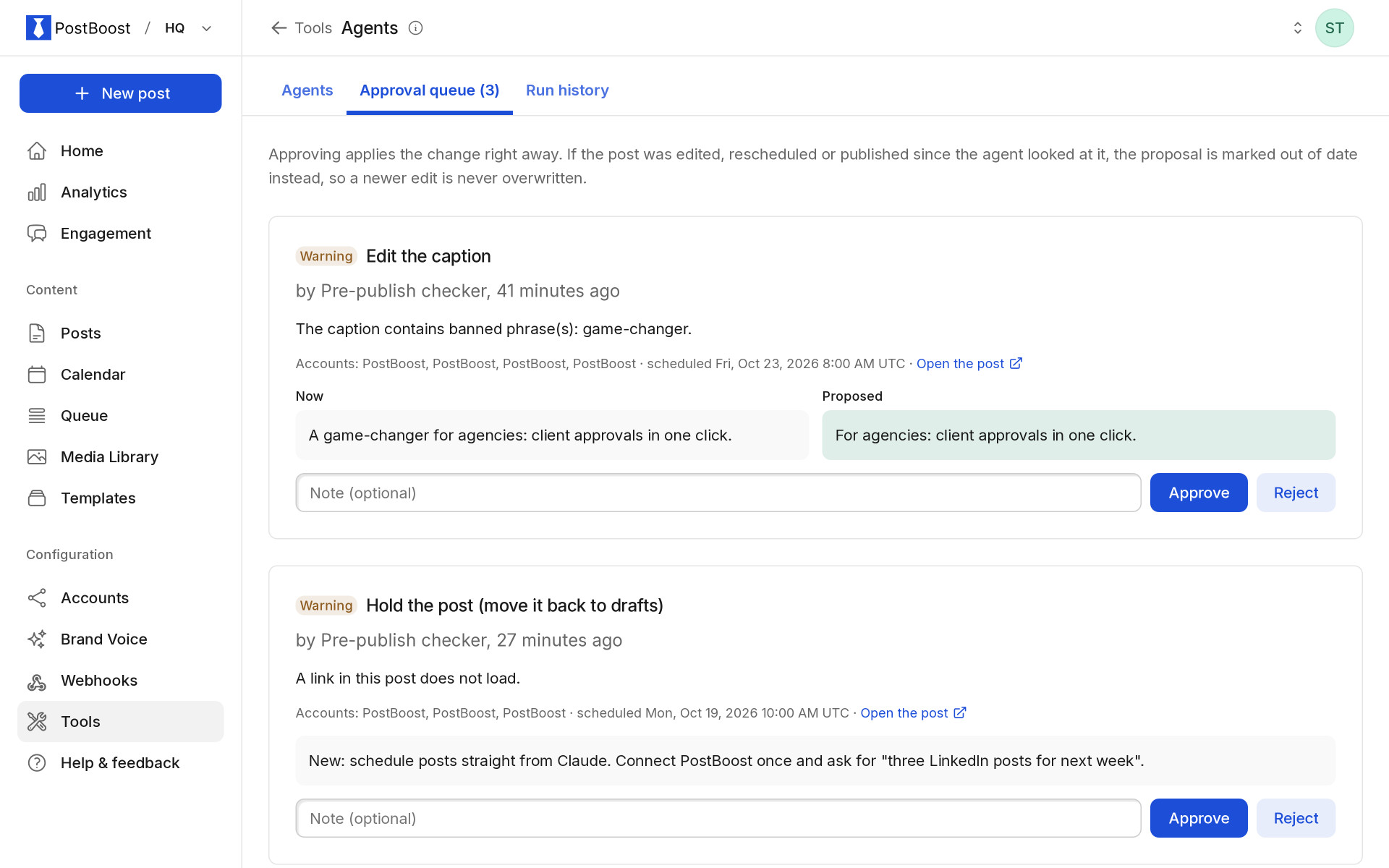Open Accounts via share-nodes icon
The image size is (1389, 868).
click(37, 597)
